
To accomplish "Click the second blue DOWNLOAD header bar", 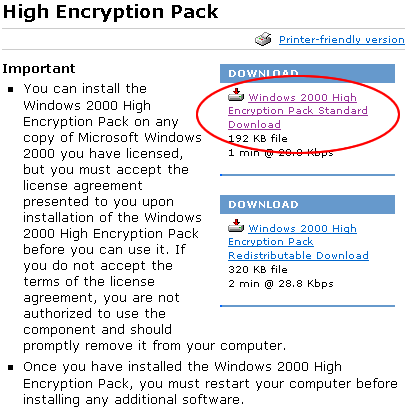I will coord(307,204).
